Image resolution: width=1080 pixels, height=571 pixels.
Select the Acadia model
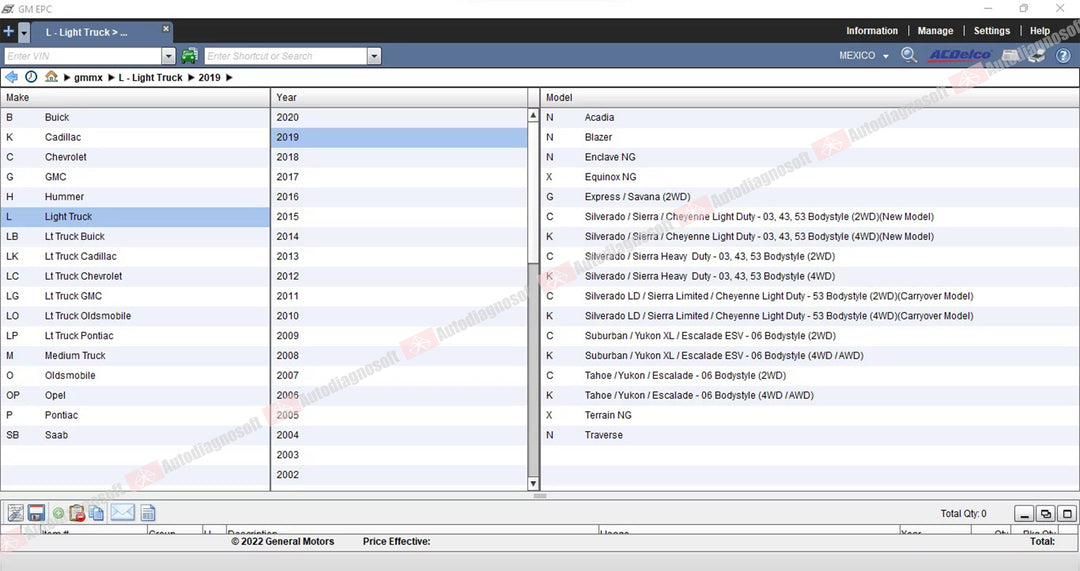tap(810, 117)
